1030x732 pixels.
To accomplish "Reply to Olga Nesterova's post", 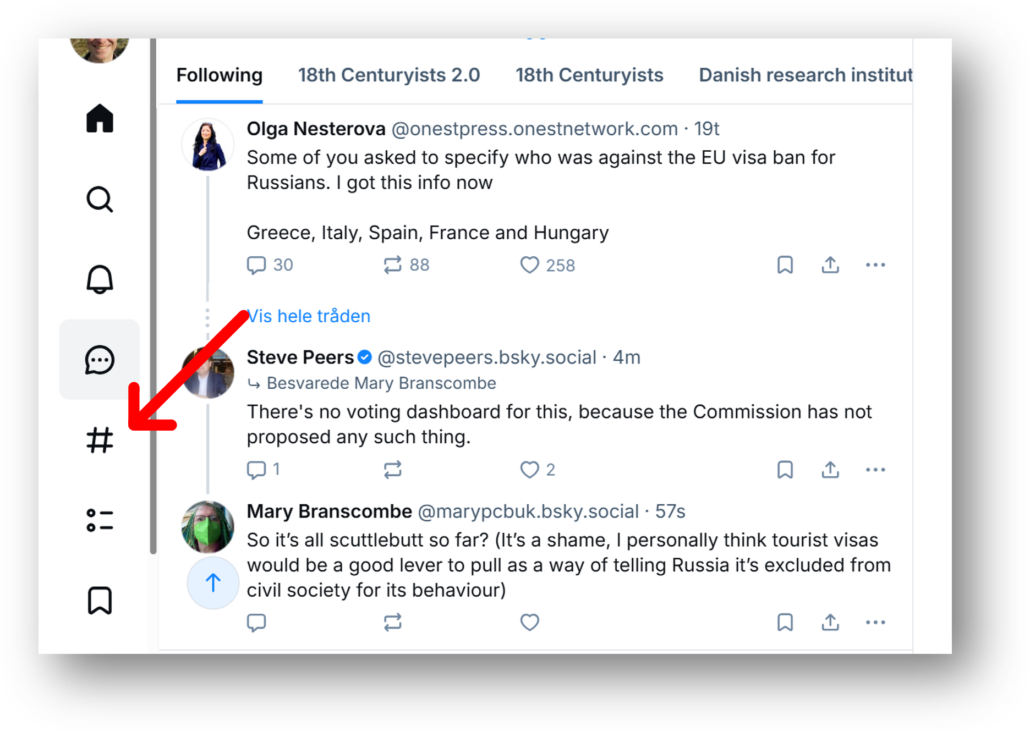I will coord(257,265).
